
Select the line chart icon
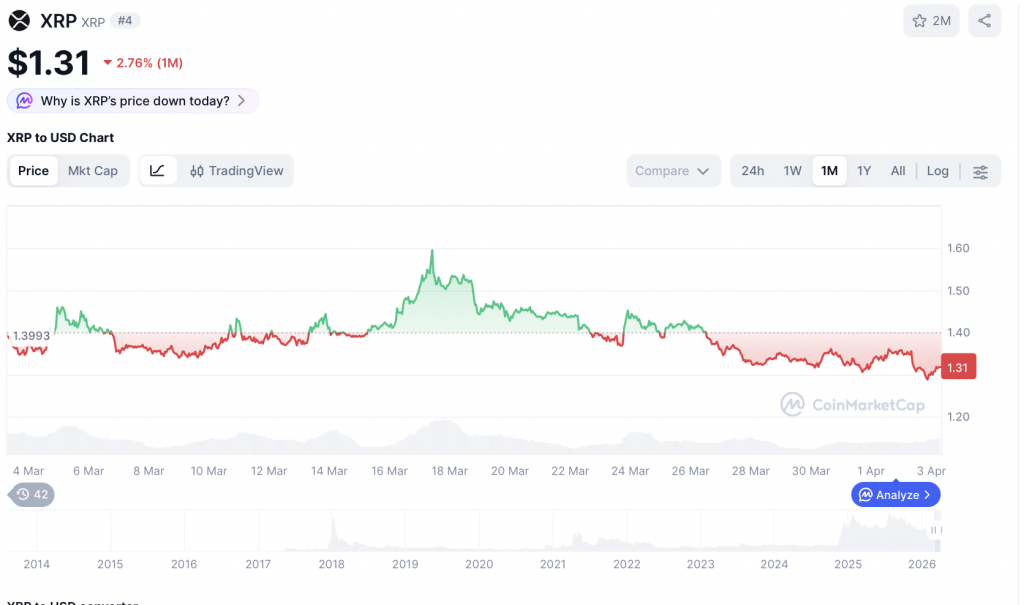point(157,170)
